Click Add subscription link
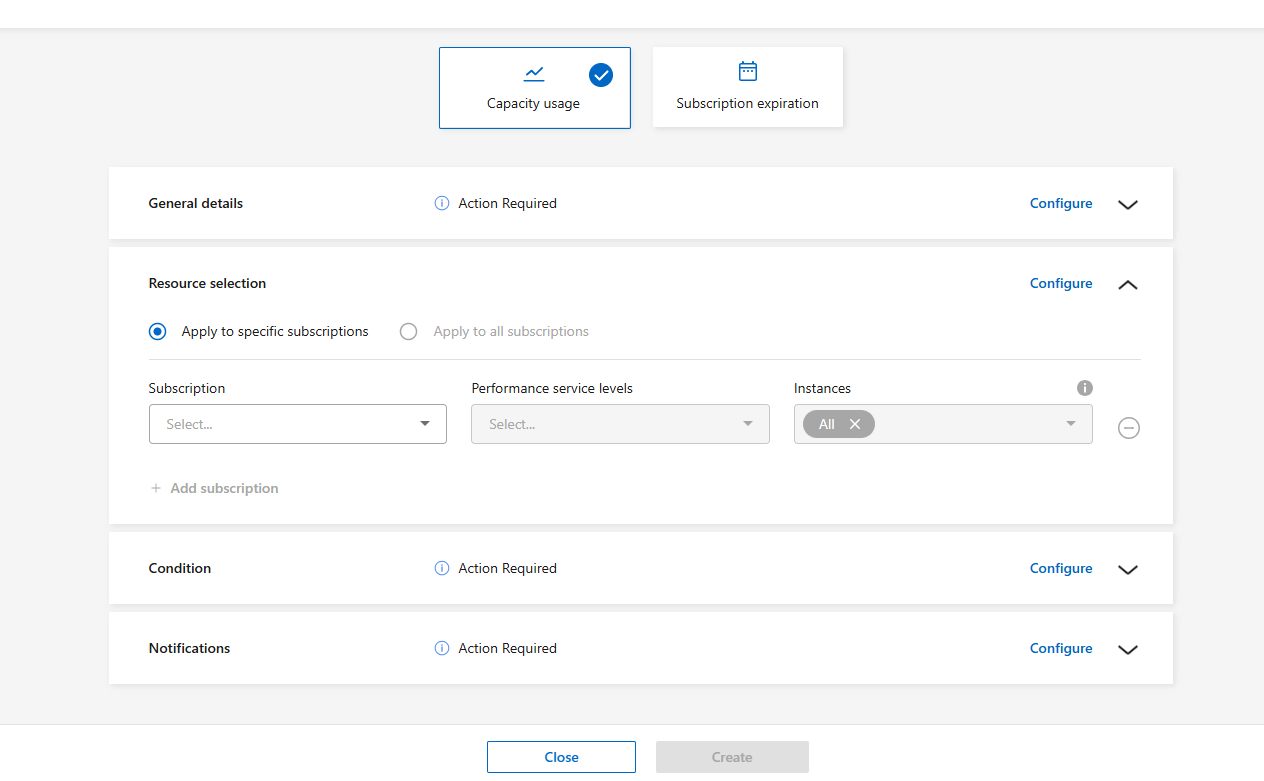Image resolution: width=1264 pixels, height=781 pixels. 214,488
